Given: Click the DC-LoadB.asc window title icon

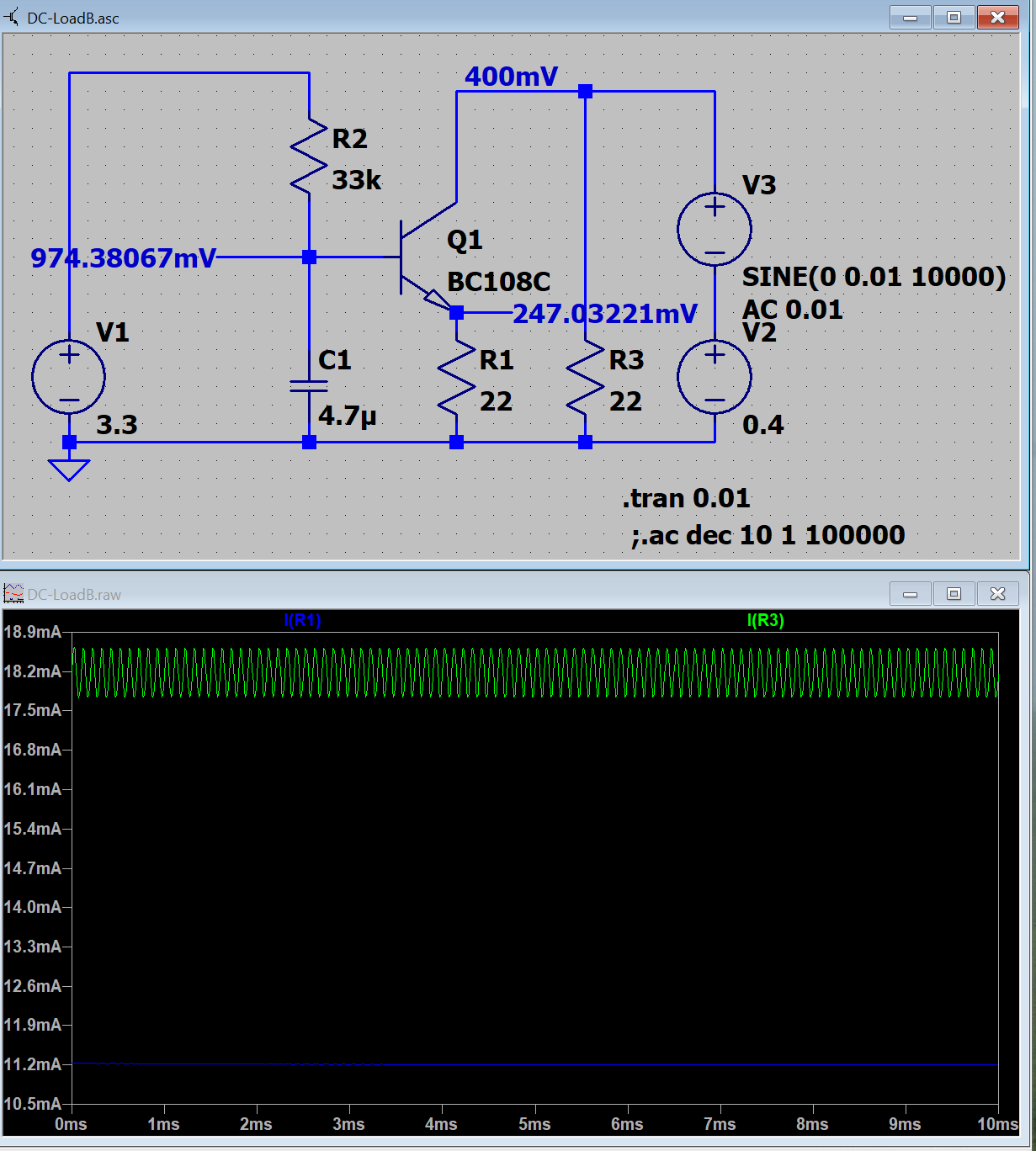Looking at the screenshot, I should [x=13, y=18].
